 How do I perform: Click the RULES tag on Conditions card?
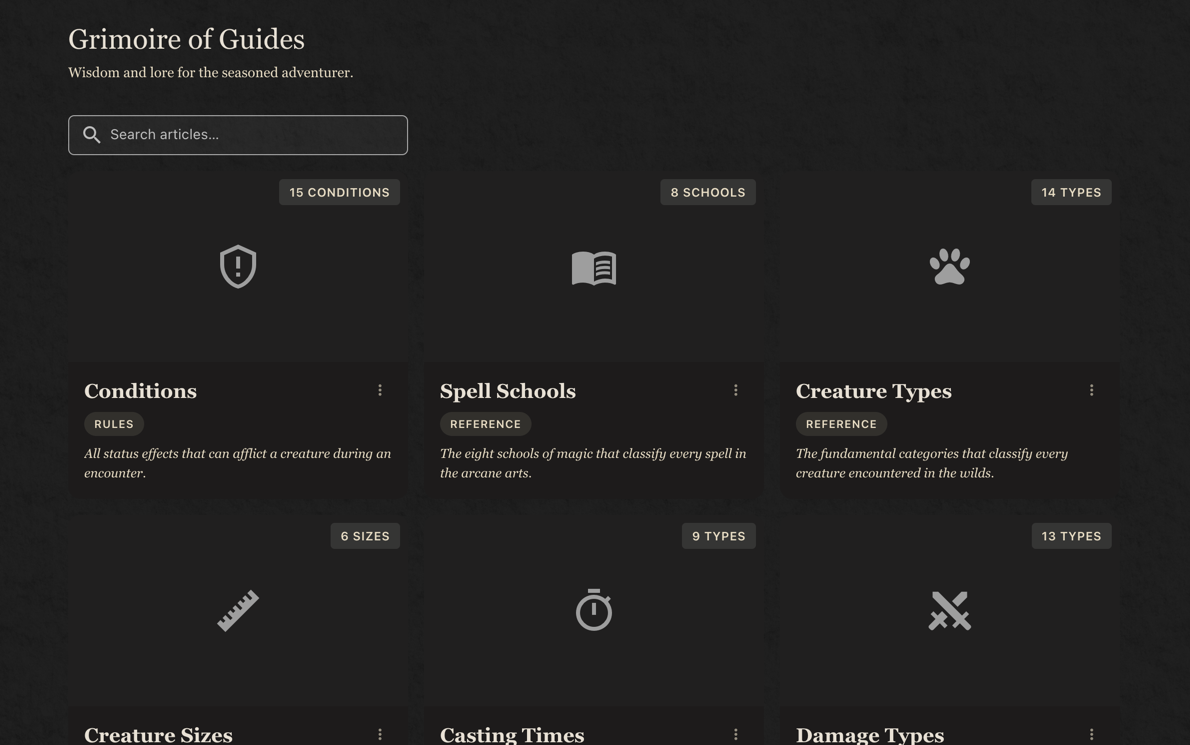point(114,424)
